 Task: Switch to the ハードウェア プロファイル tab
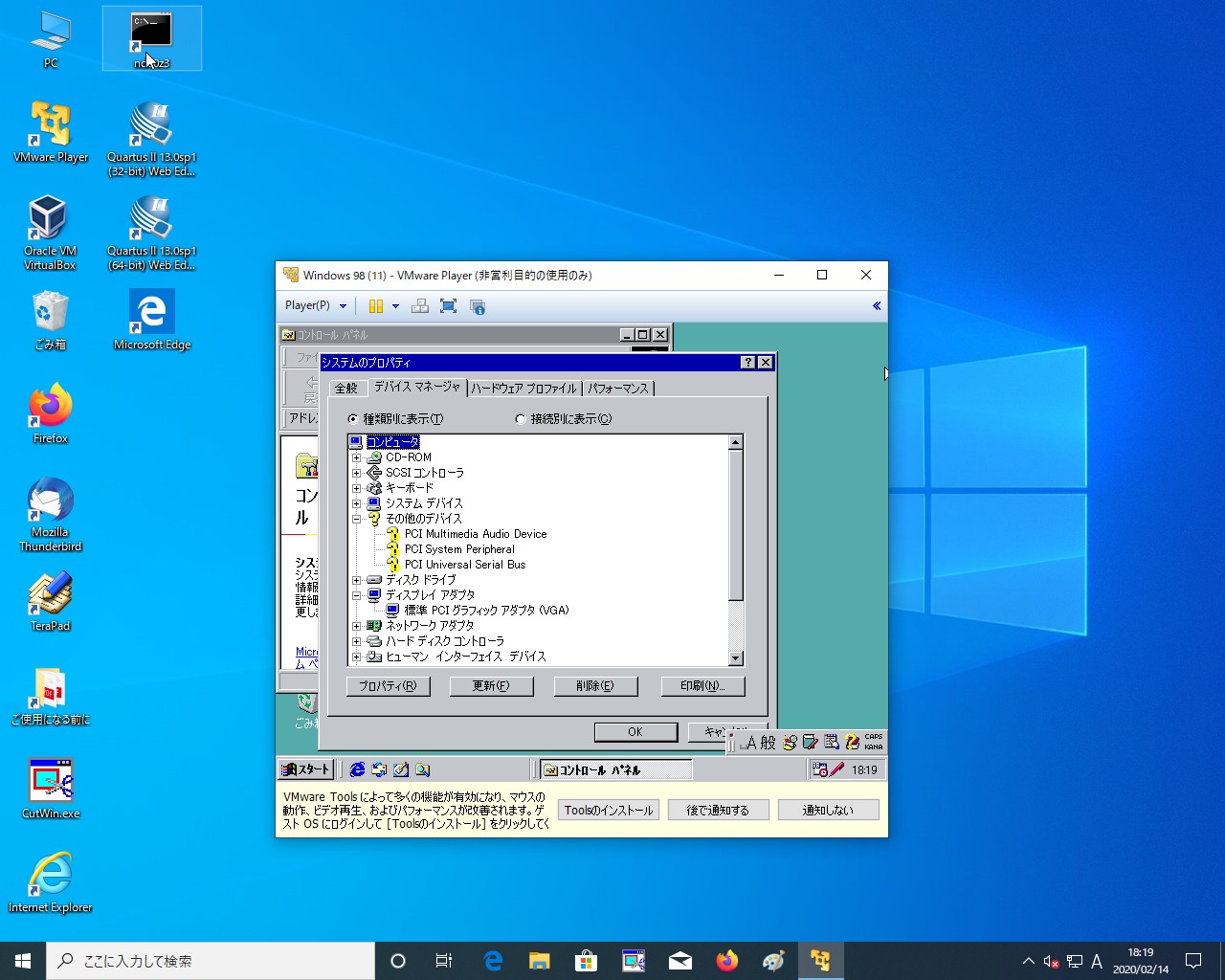[x=524, y=388]
